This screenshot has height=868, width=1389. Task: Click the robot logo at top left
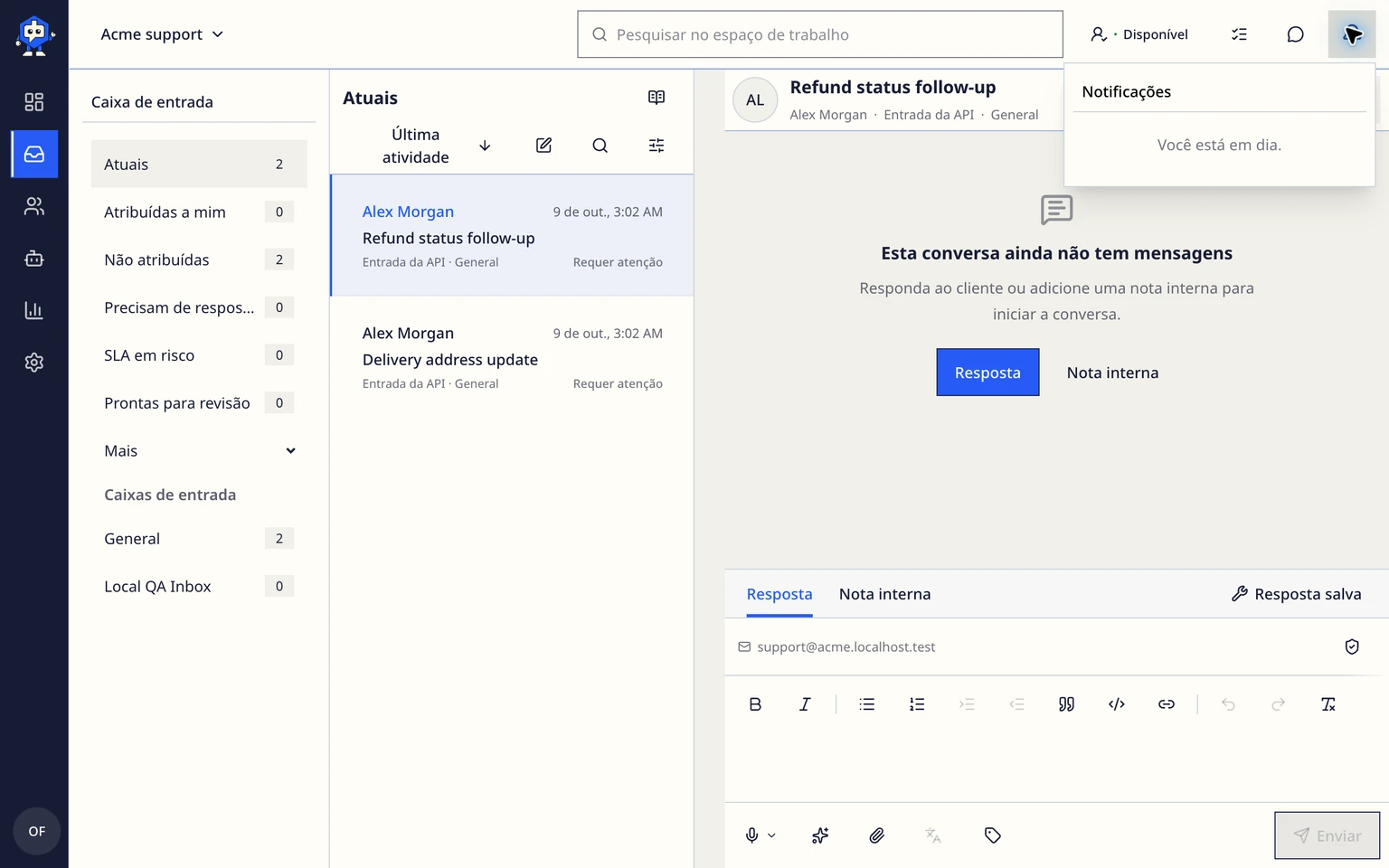(34, 36)
